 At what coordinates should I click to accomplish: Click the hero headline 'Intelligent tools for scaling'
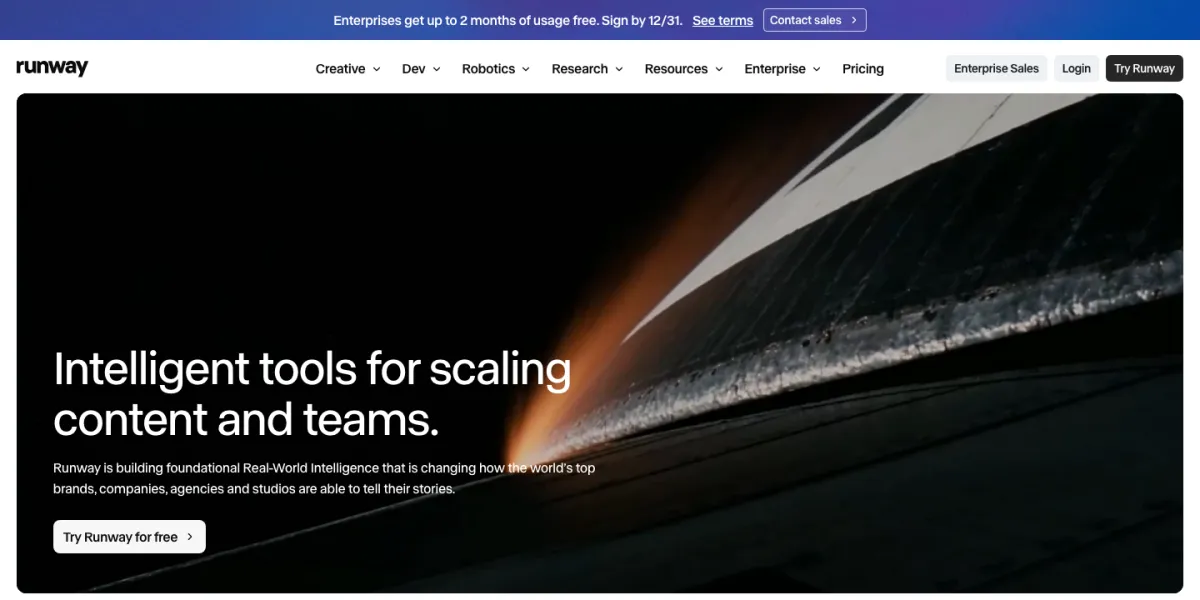tap(312, 369)
